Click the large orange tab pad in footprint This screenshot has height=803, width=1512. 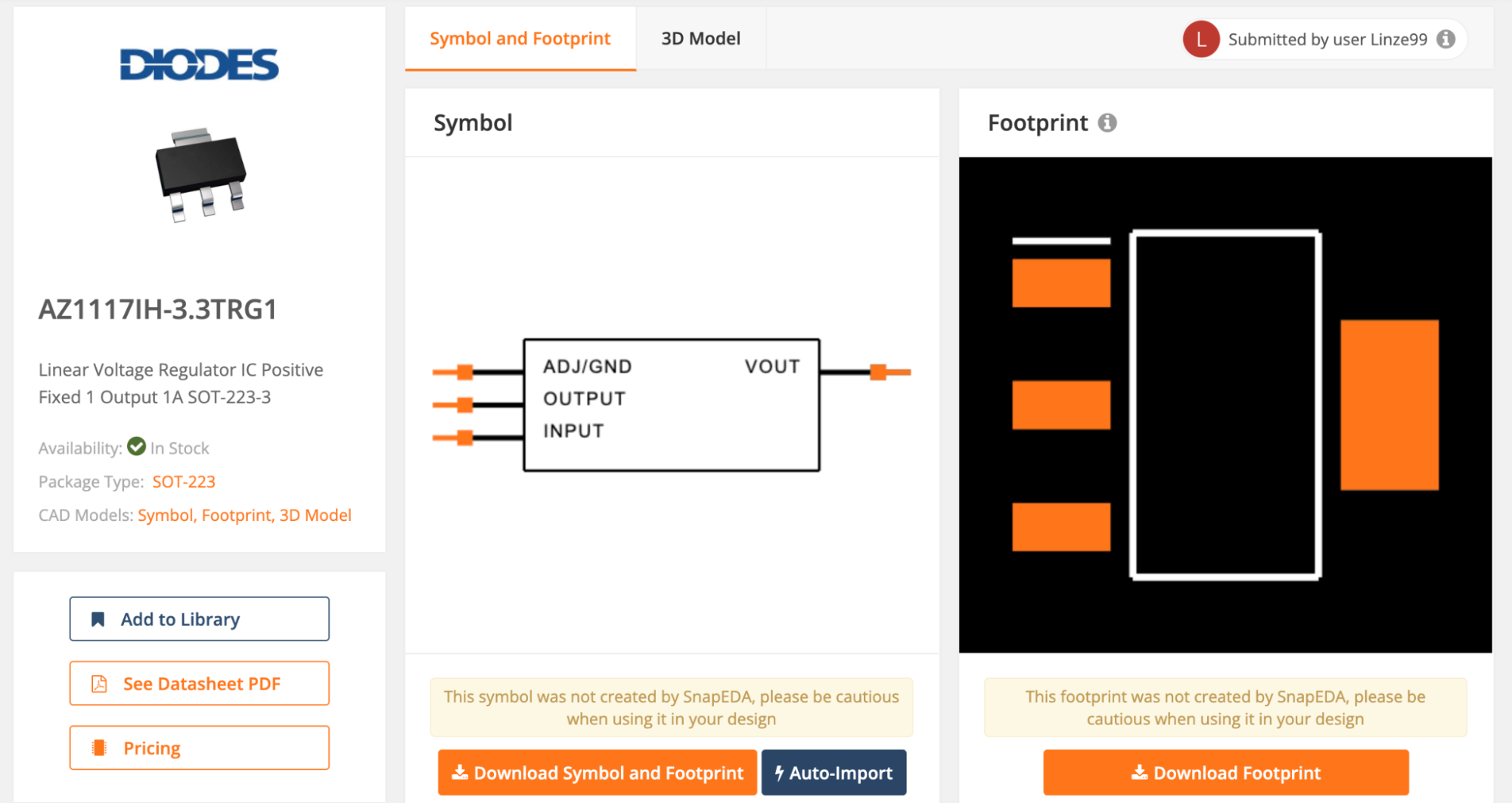(1389, 405)
